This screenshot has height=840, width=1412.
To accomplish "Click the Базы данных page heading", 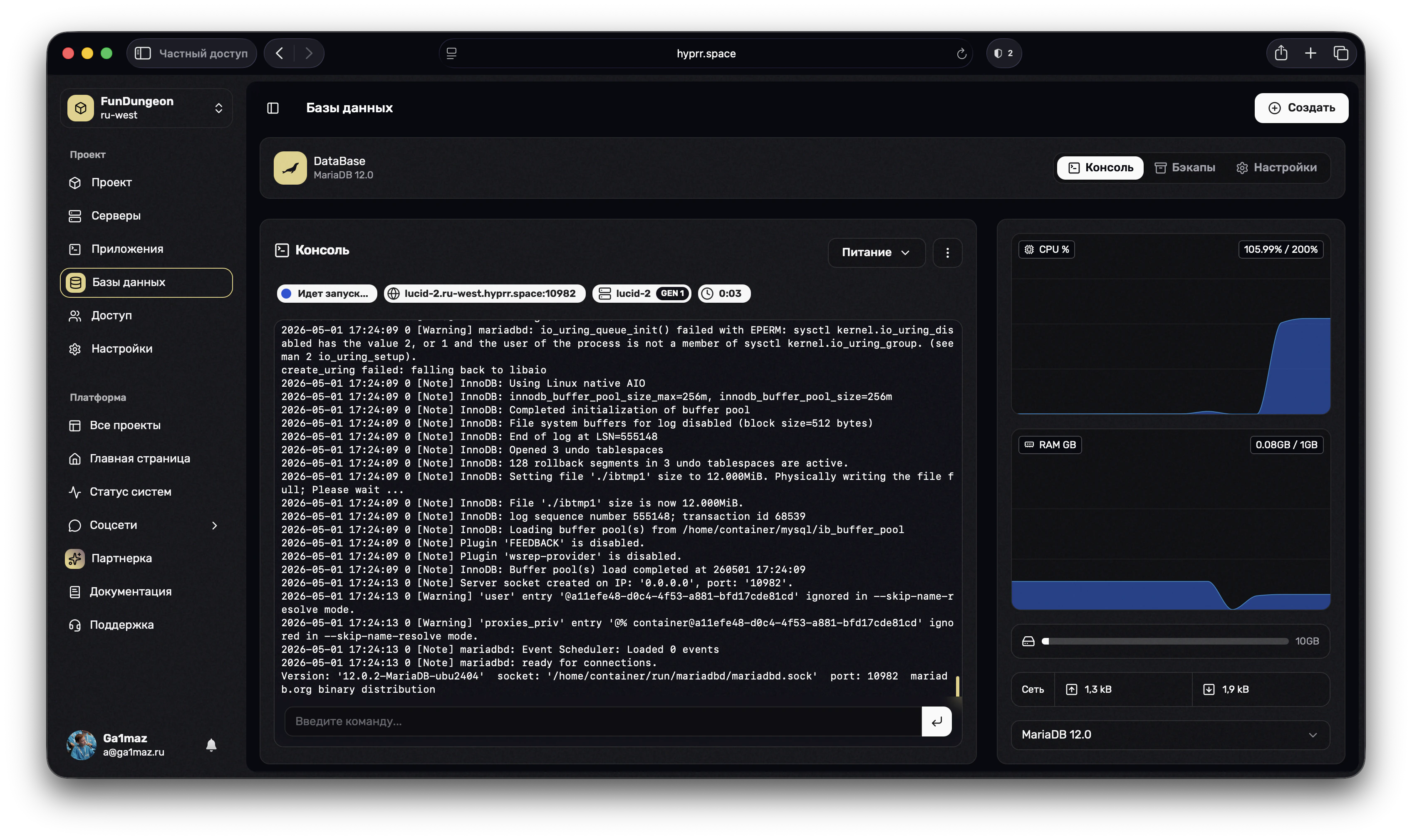I will tap(349, 108).
